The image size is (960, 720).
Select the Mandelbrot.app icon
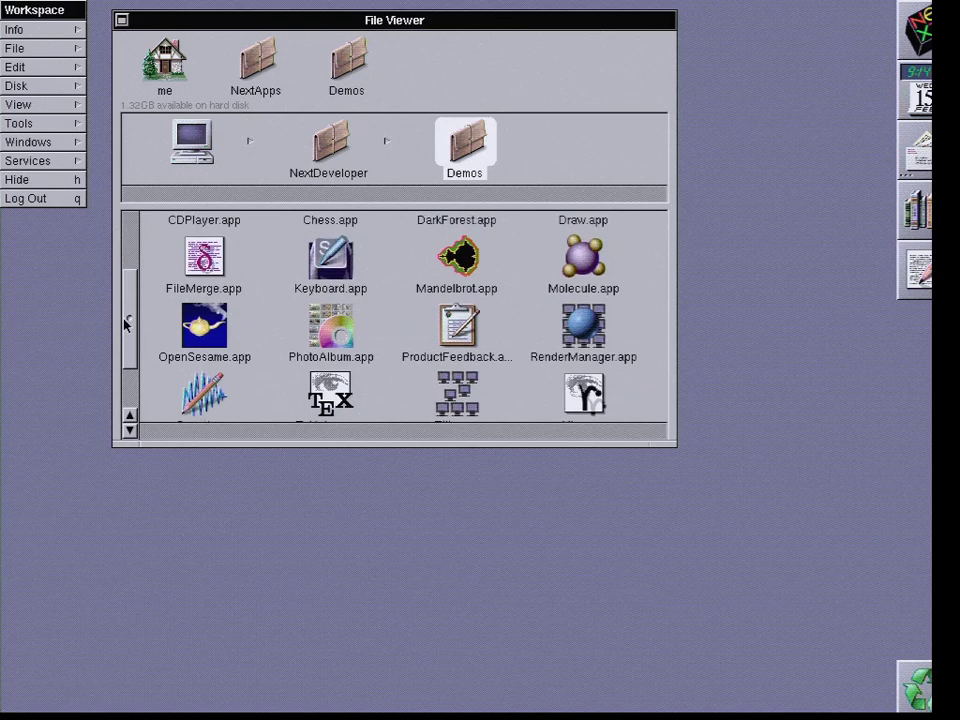458,257
